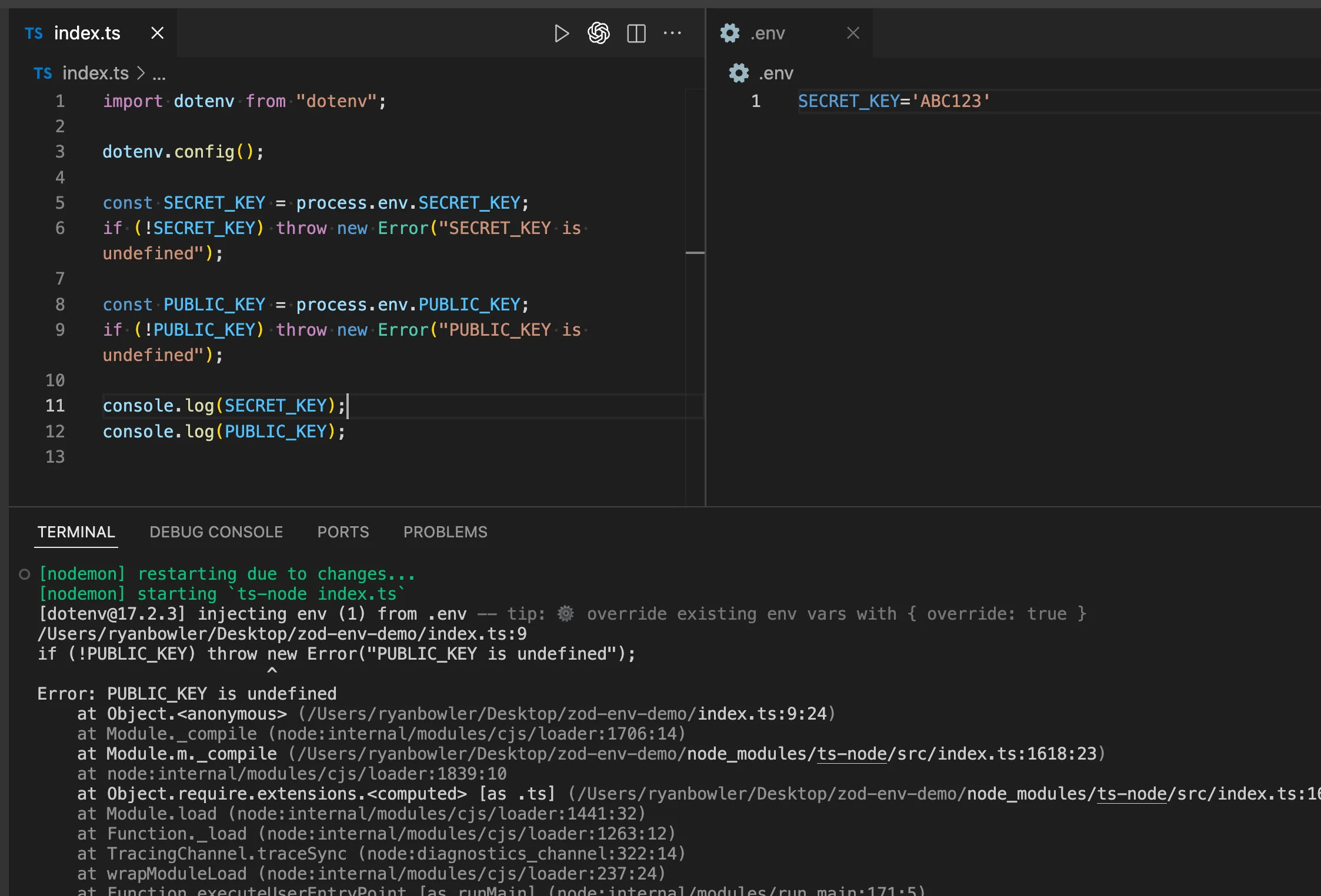Click the gear icon in the .env breadcrumb
The image size is (1321, 896).
pyautogui.click(x=739, y=73)
